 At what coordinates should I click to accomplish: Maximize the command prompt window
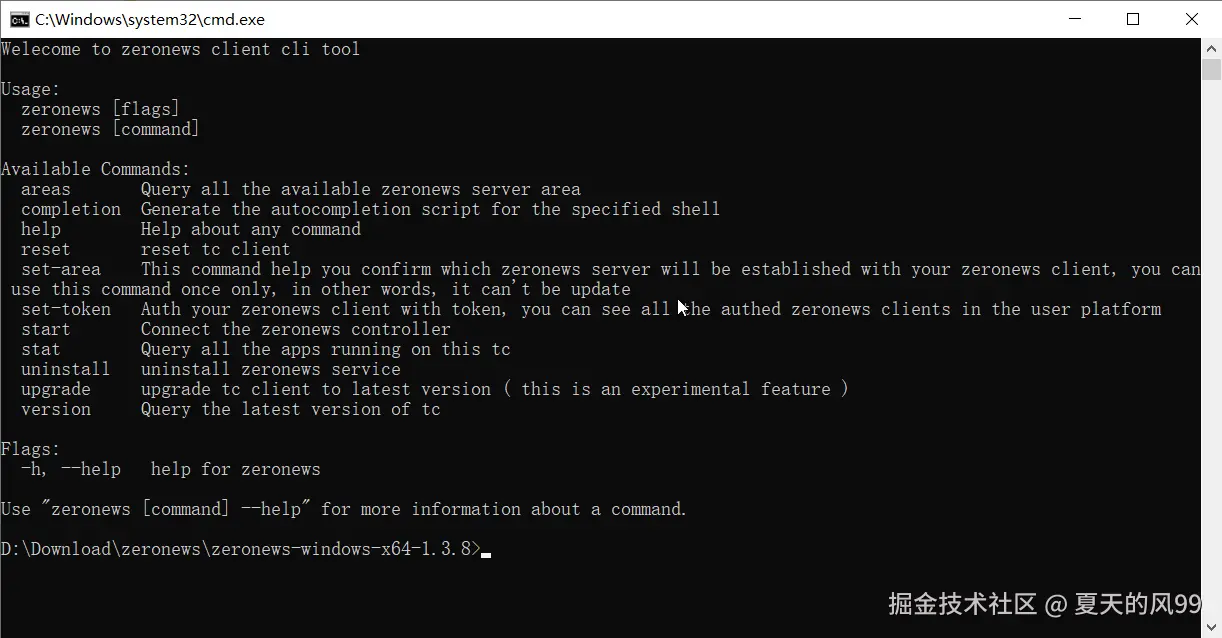click(1133, 19)
